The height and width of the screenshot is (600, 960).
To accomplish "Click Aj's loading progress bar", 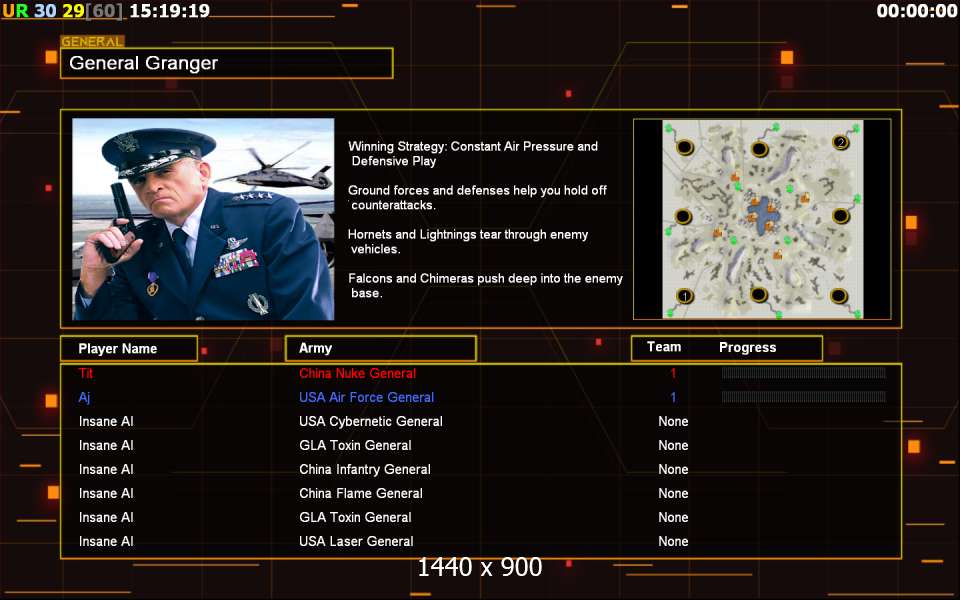I will (804, 397).
